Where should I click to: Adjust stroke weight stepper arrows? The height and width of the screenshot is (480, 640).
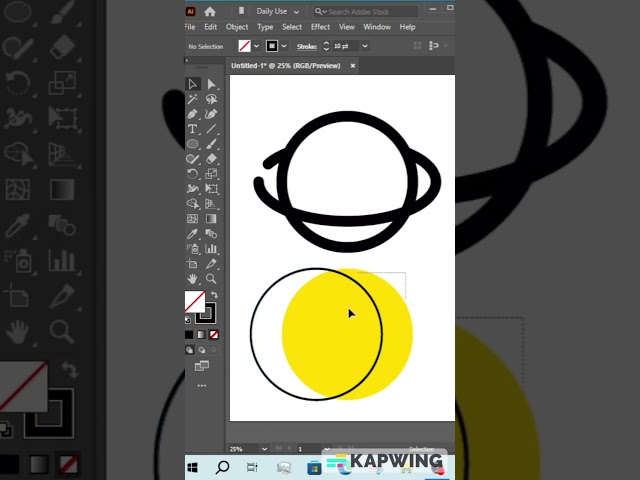[326, 46]
